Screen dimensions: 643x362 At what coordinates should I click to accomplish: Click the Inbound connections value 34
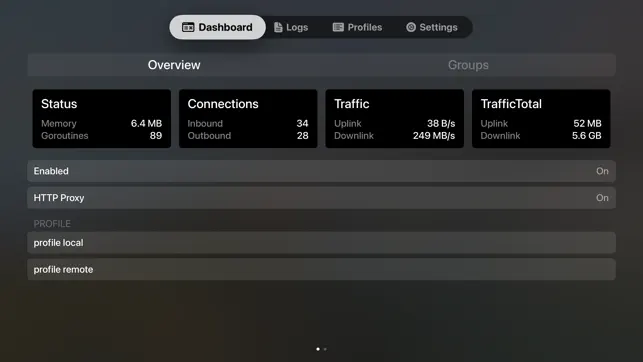click(x=302, y=123)
